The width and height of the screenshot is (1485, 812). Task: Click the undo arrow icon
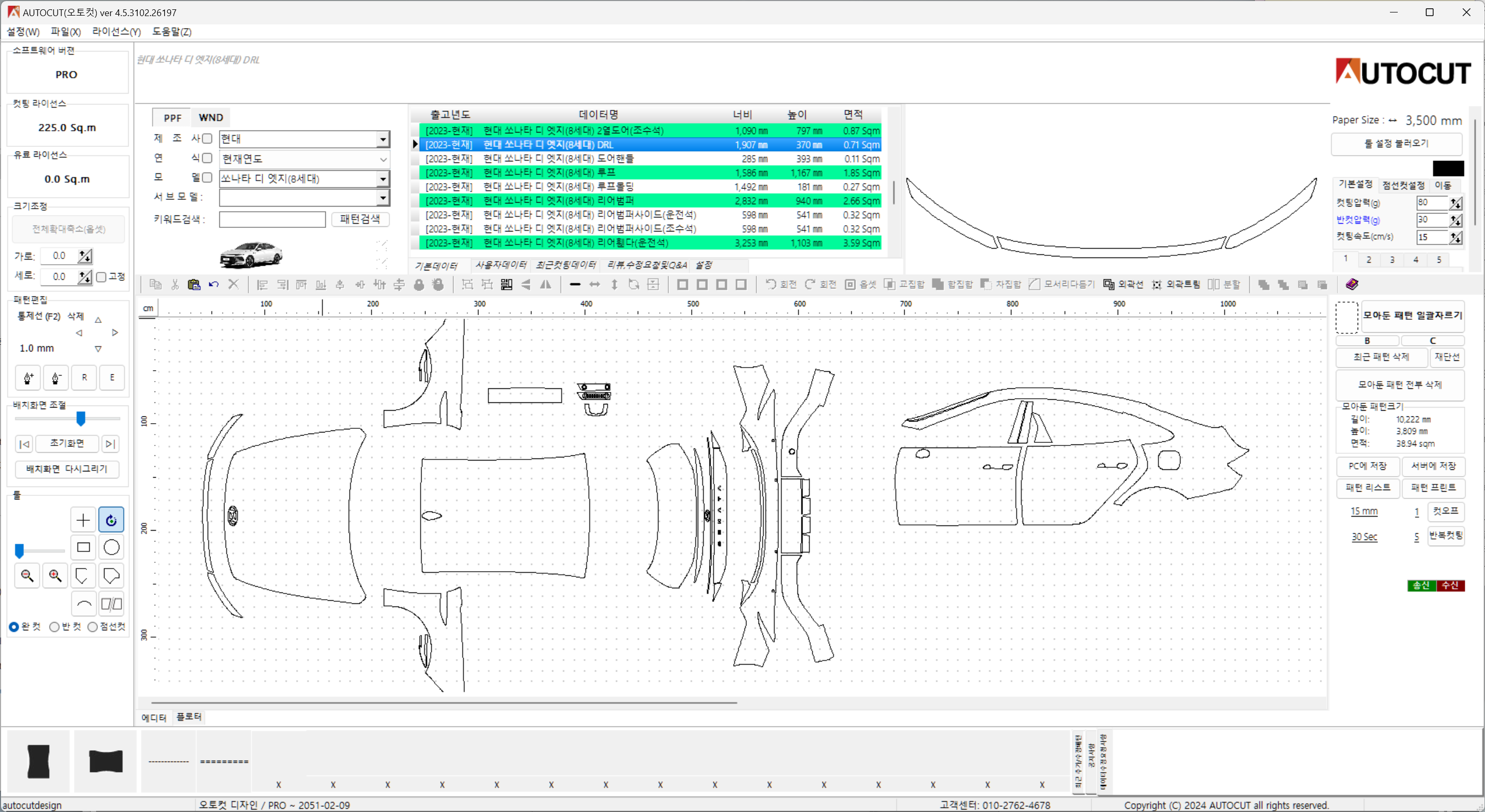213,284
